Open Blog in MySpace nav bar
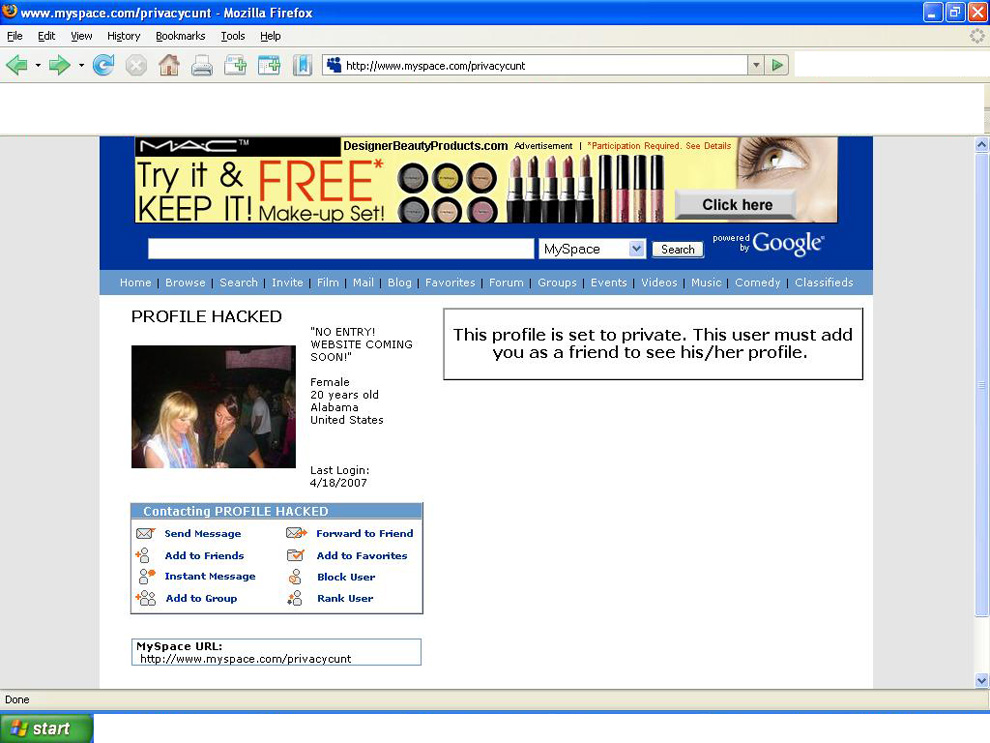Screen dimensions: 990x743 pyautogui.click(x=400, y=282)
